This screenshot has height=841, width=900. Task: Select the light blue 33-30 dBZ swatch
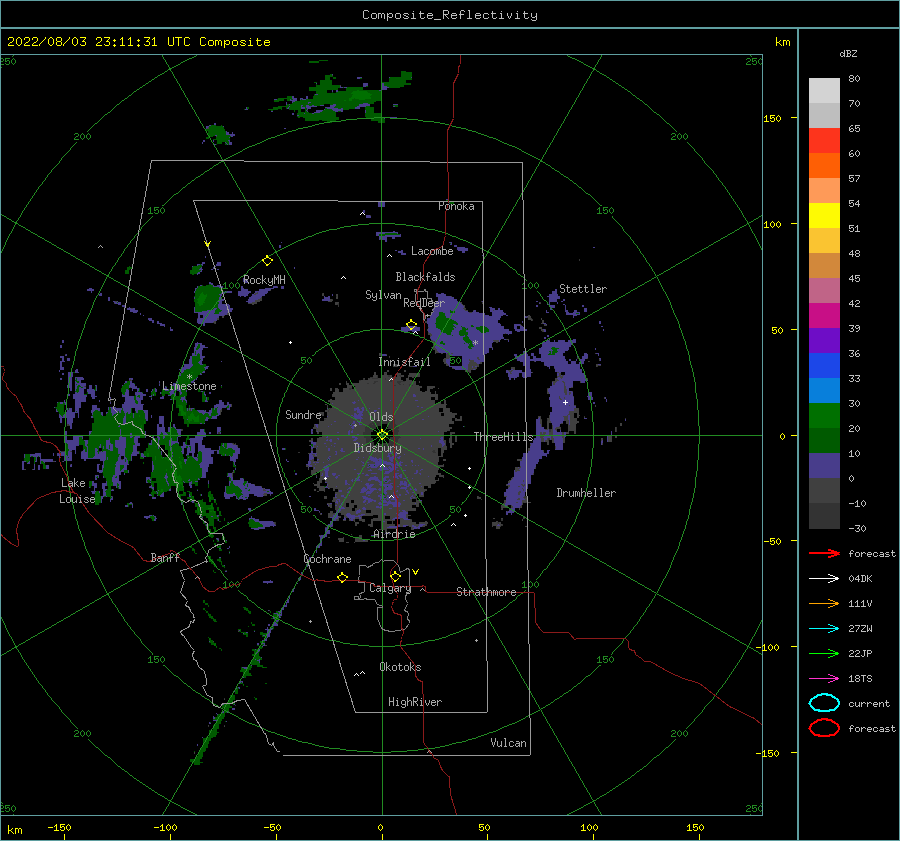tap(824, 390)
